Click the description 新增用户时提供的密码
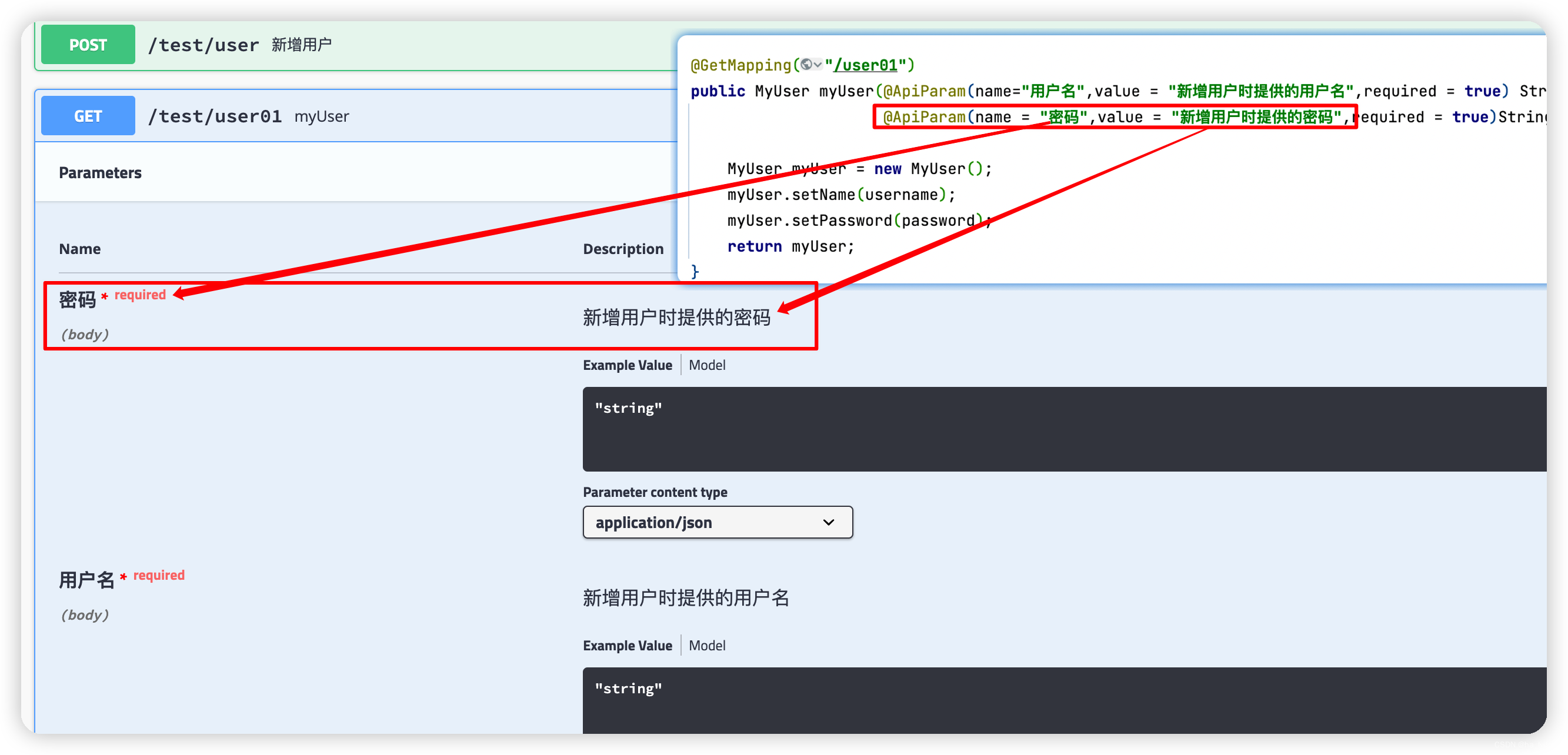This screenshot has height=755, width=1568. [x=676, y=317]
